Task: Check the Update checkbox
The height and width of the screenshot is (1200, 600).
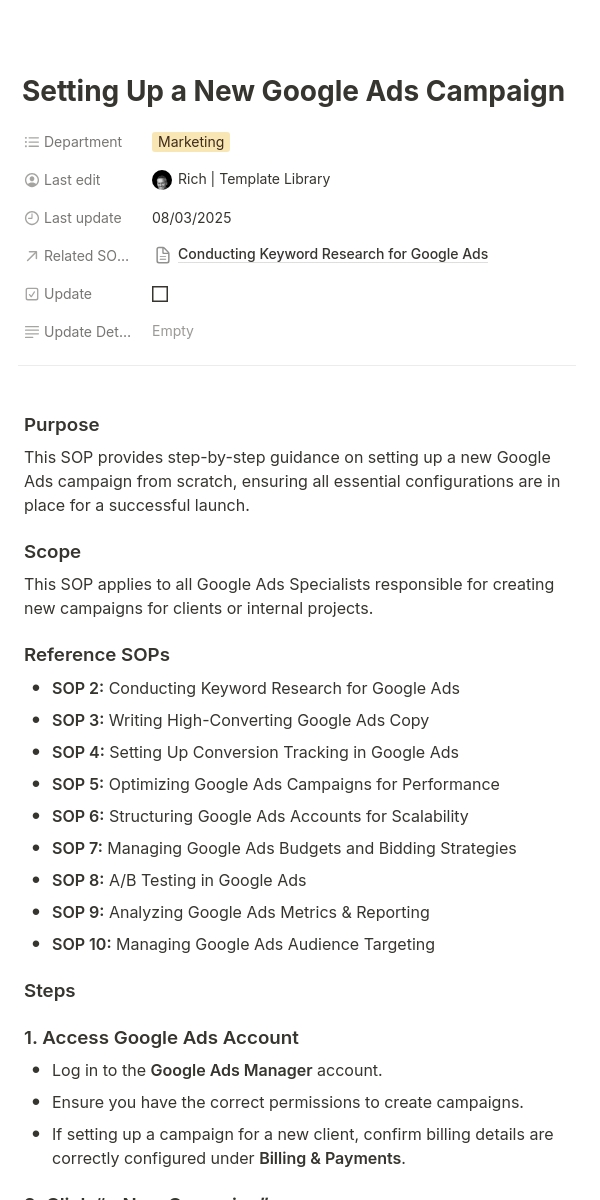Action: click(160, 294)
